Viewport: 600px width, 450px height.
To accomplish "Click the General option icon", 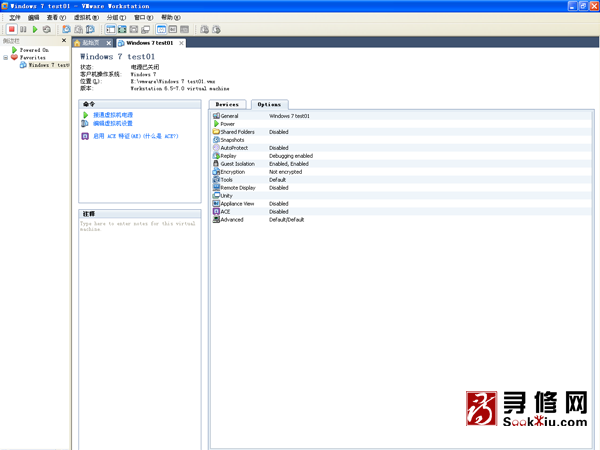I will 216,116.
